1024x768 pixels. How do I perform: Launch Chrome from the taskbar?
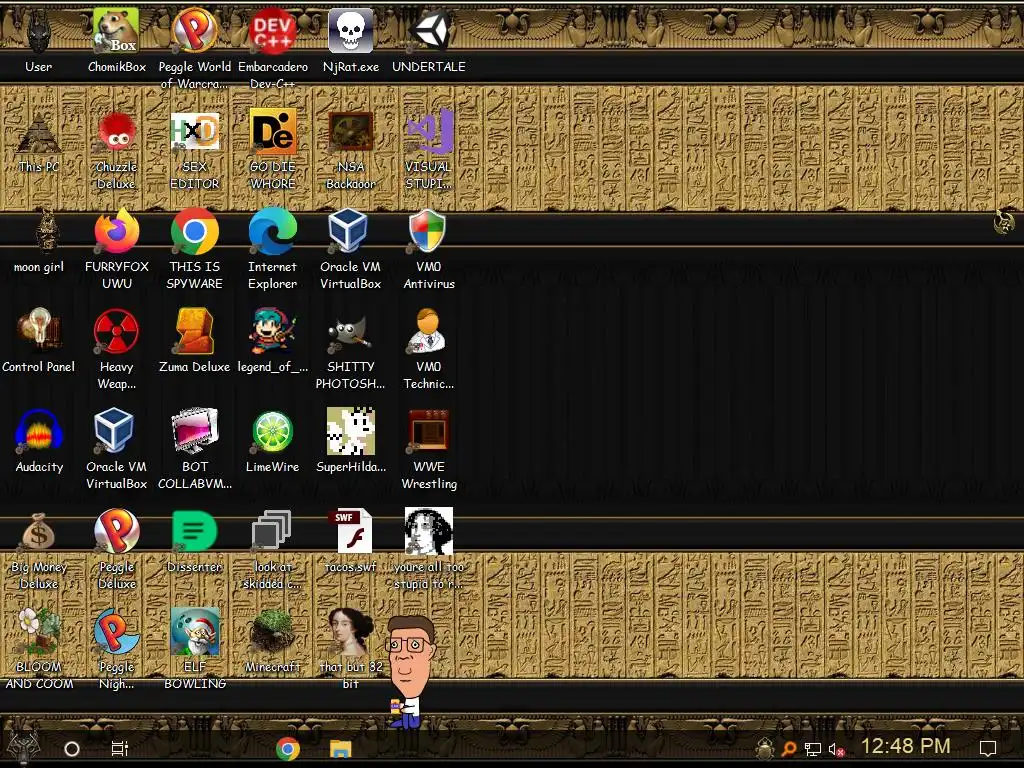coord(288,749)
